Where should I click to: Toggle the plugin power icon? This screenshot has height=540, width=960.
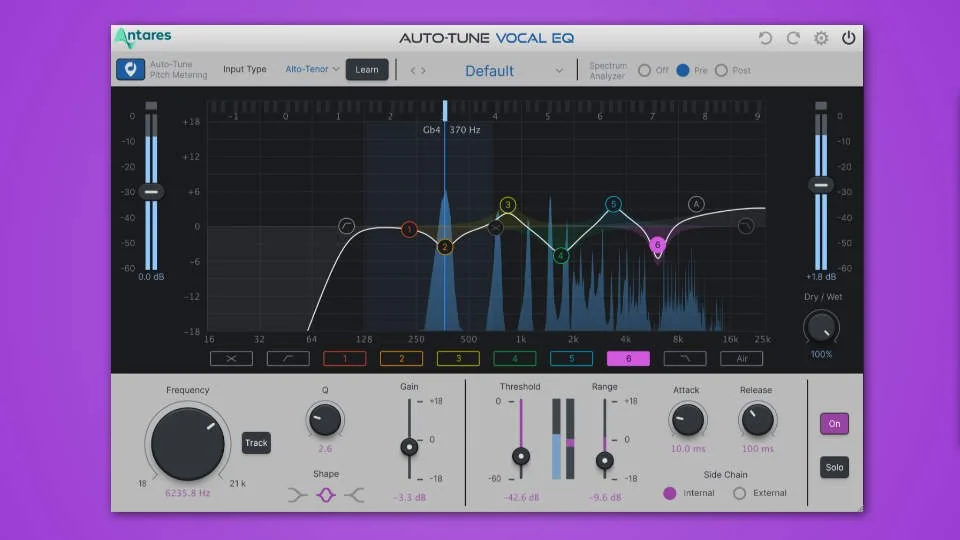pos(849,38)
